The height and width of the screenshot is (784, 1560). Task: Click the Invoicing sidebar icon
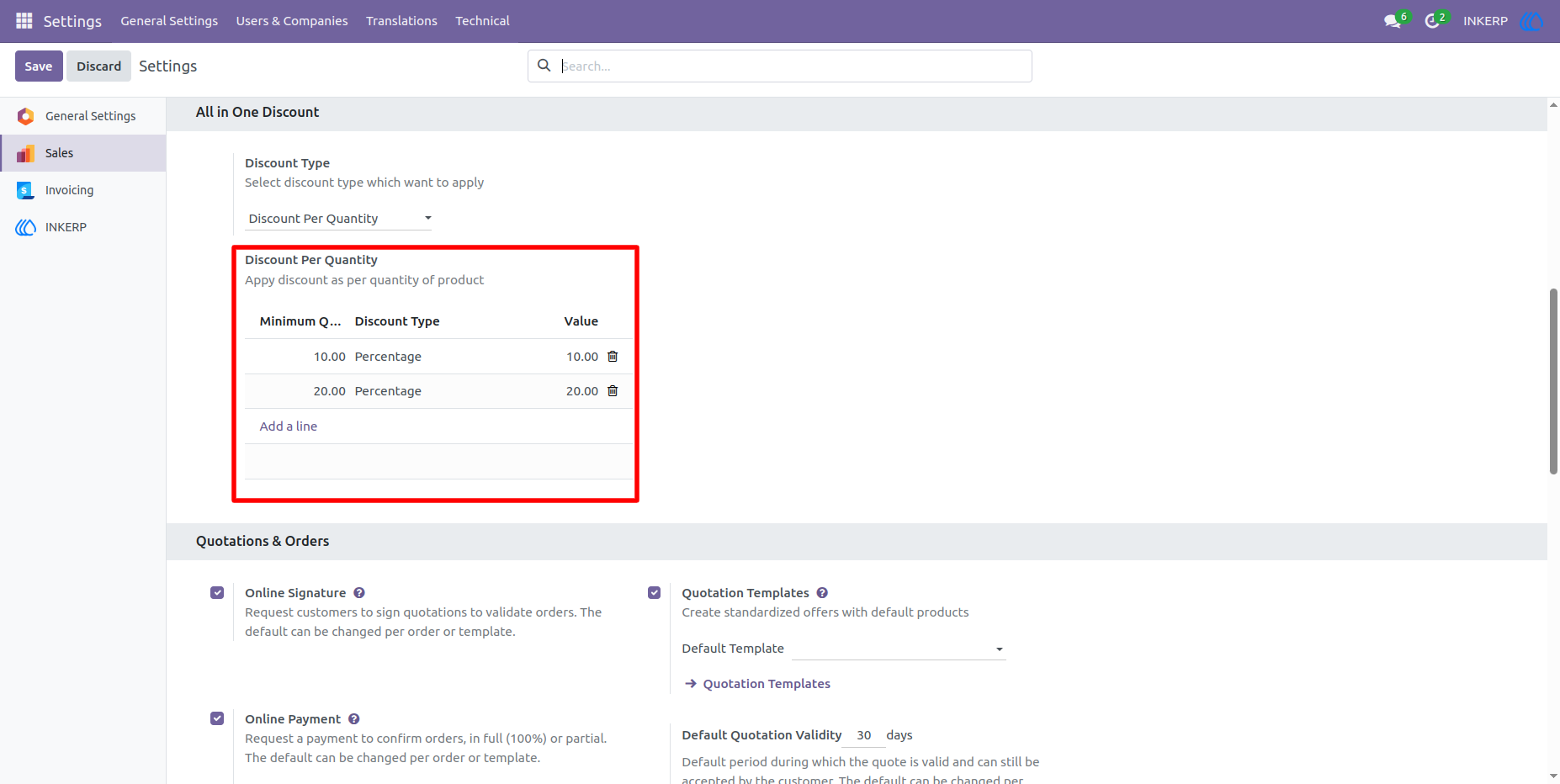pos(25,190)
